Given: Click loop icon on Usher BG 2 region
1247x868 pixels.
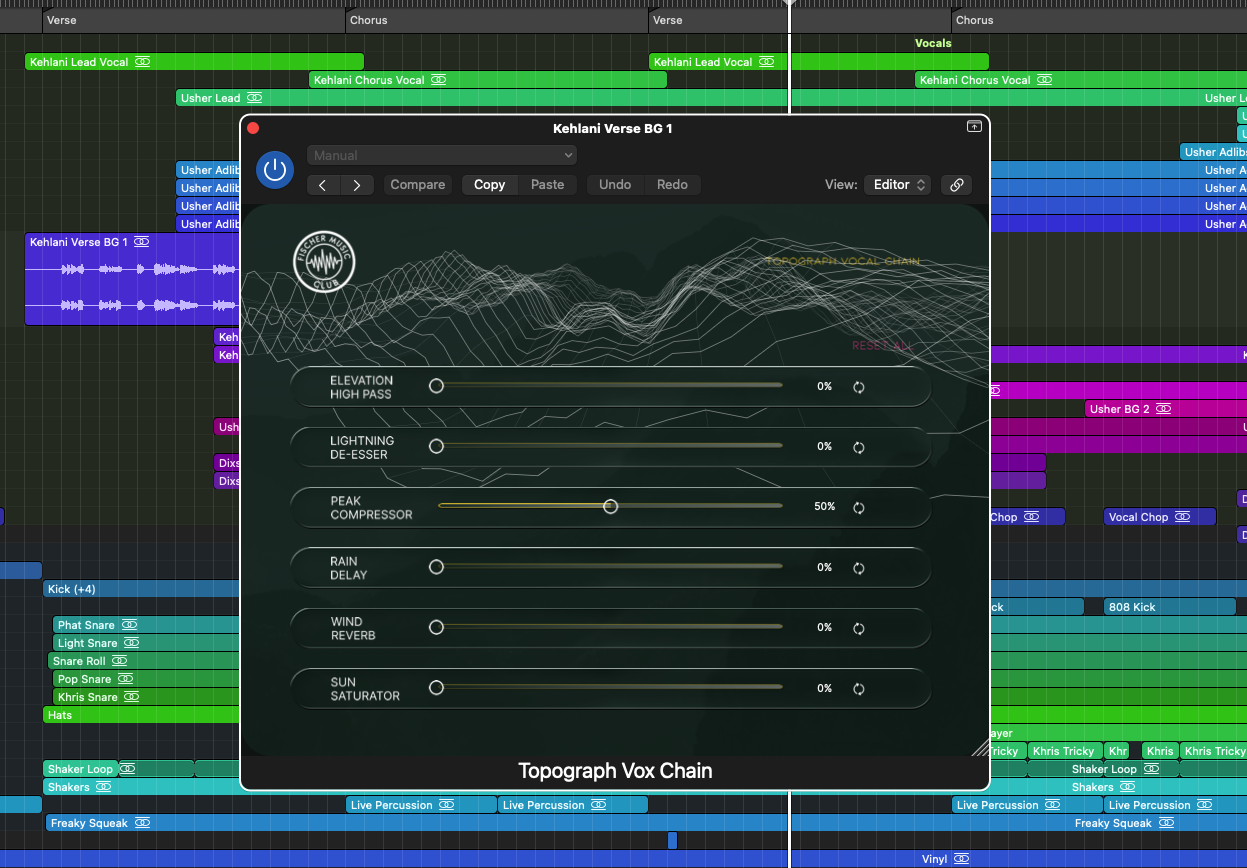Looking at the screenshot, I should [x=1163, y=409].
